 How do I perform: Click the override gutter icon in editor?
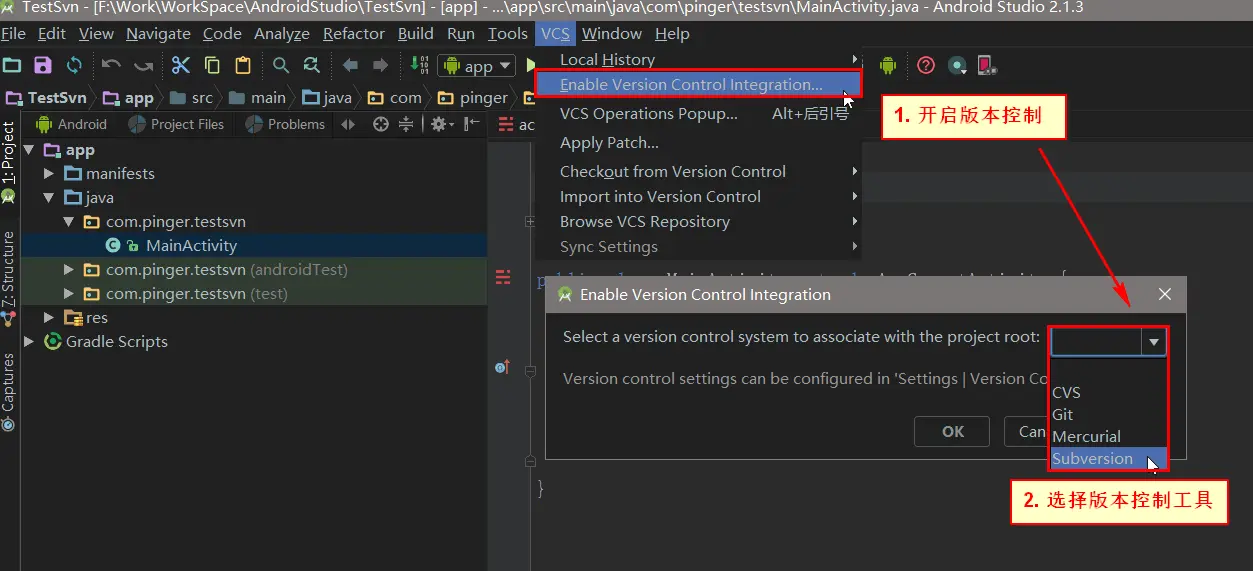[502, 368]
